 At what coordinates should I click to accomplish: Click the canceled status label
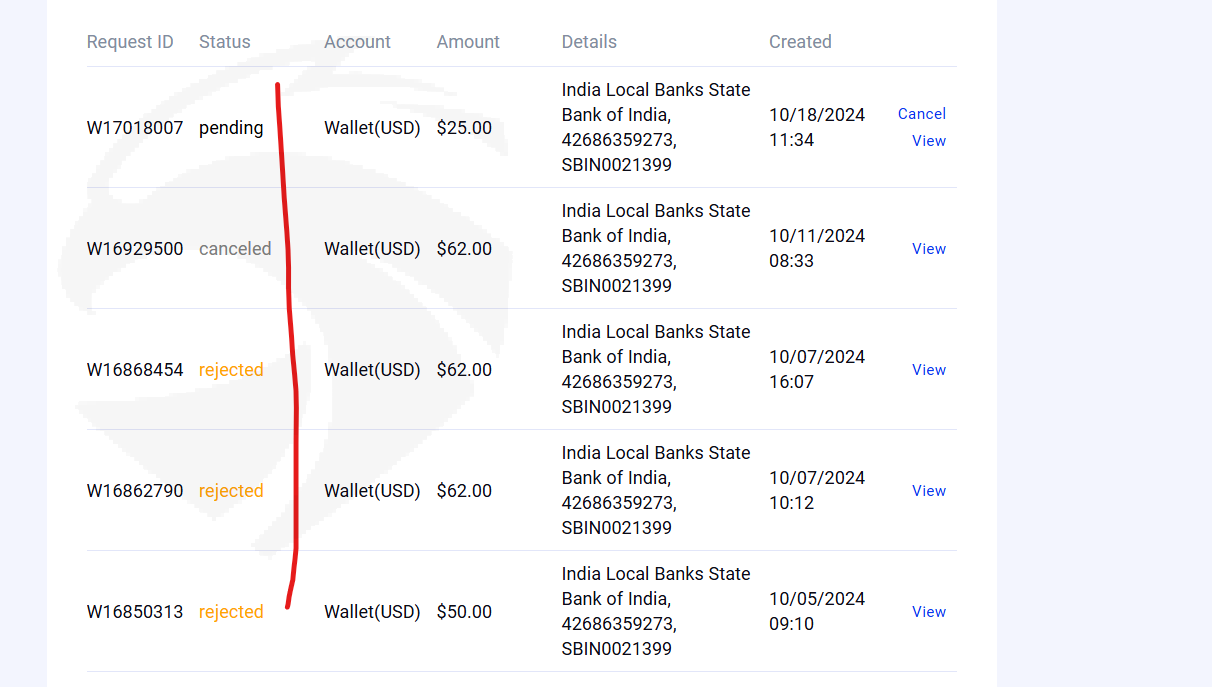[235, 249]
